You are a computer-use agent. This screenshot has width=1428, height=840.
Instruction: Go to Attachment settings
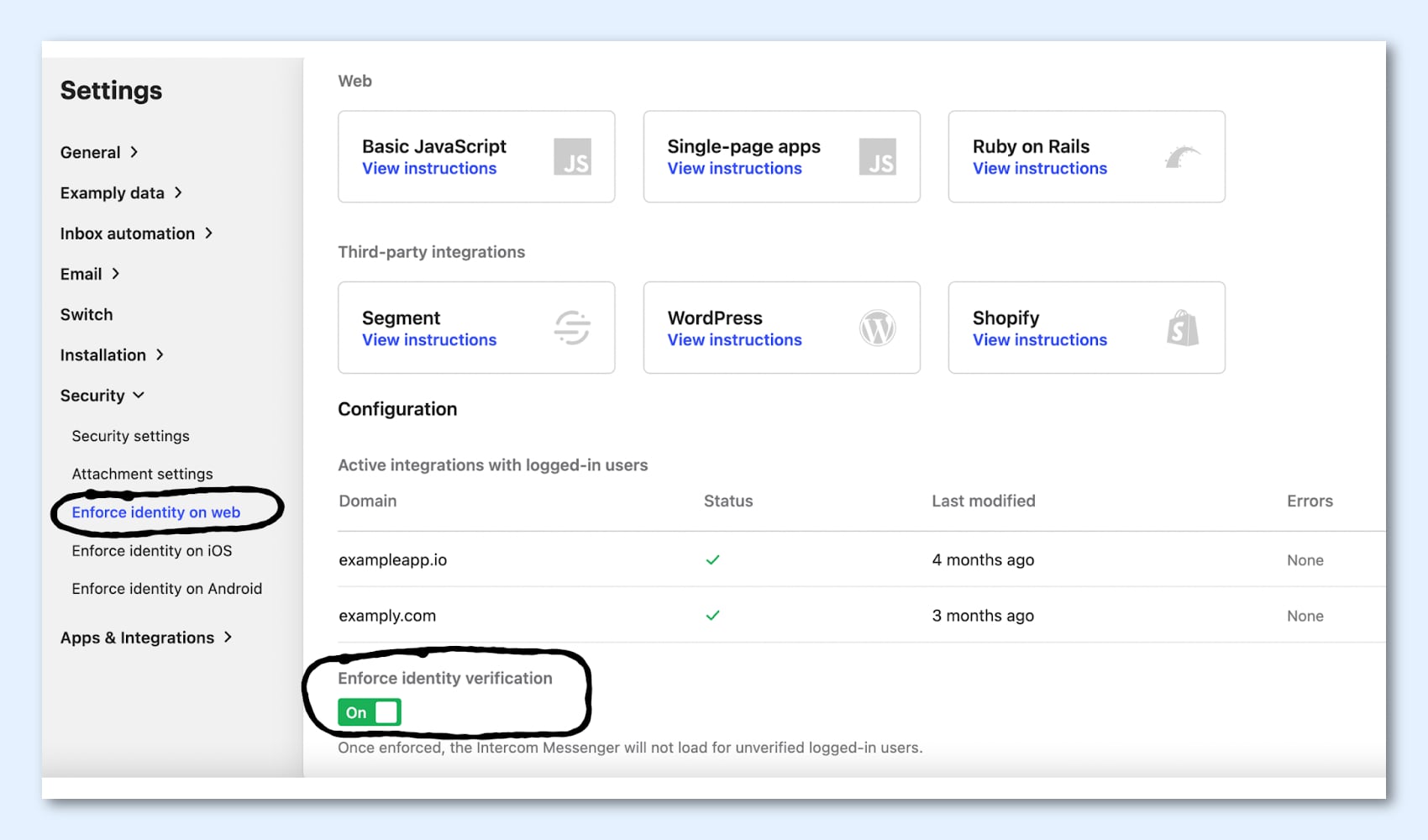click(x=142, y=474)
